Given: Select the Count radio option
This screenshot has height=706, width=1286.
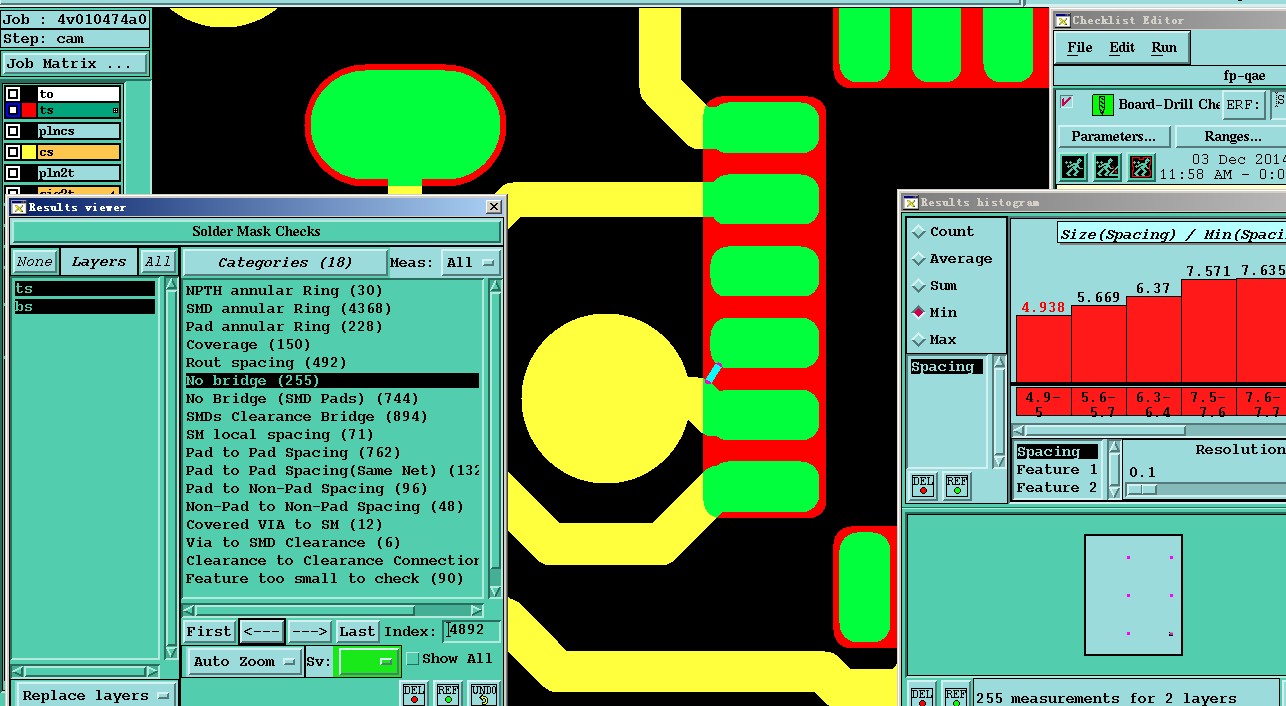Looking at the screenshot, I should pyautogui.click(x=918, y=231).
